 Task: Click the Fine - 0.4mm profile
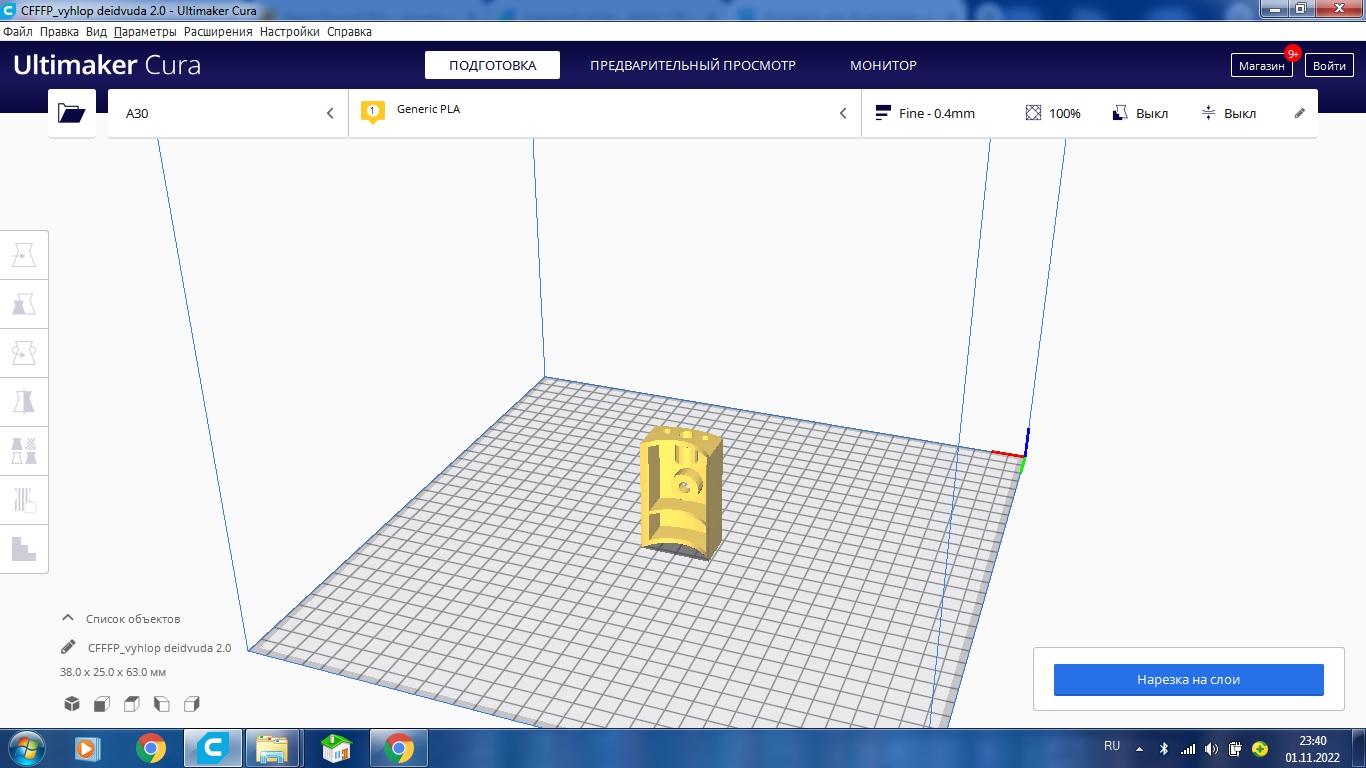925,113
